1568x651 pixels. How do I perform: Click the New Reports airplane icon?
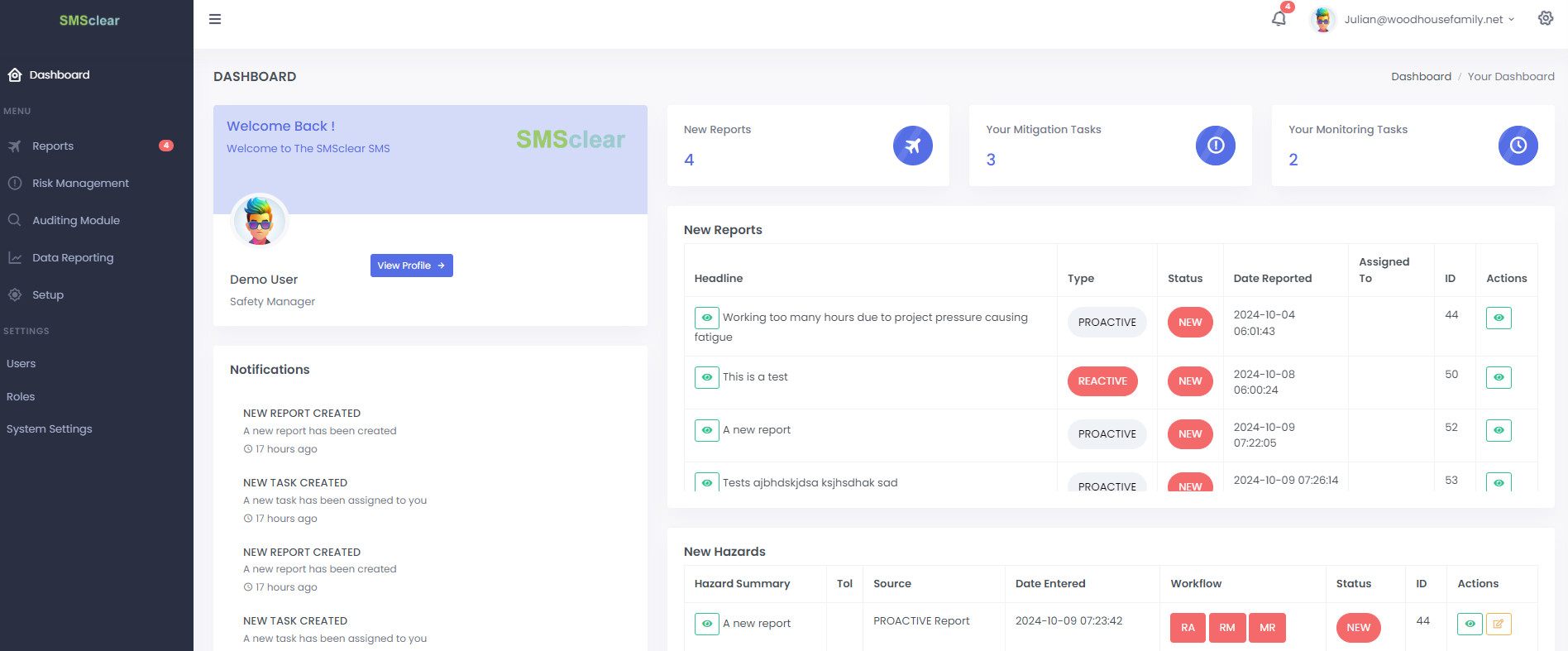[x=912, y=146]
